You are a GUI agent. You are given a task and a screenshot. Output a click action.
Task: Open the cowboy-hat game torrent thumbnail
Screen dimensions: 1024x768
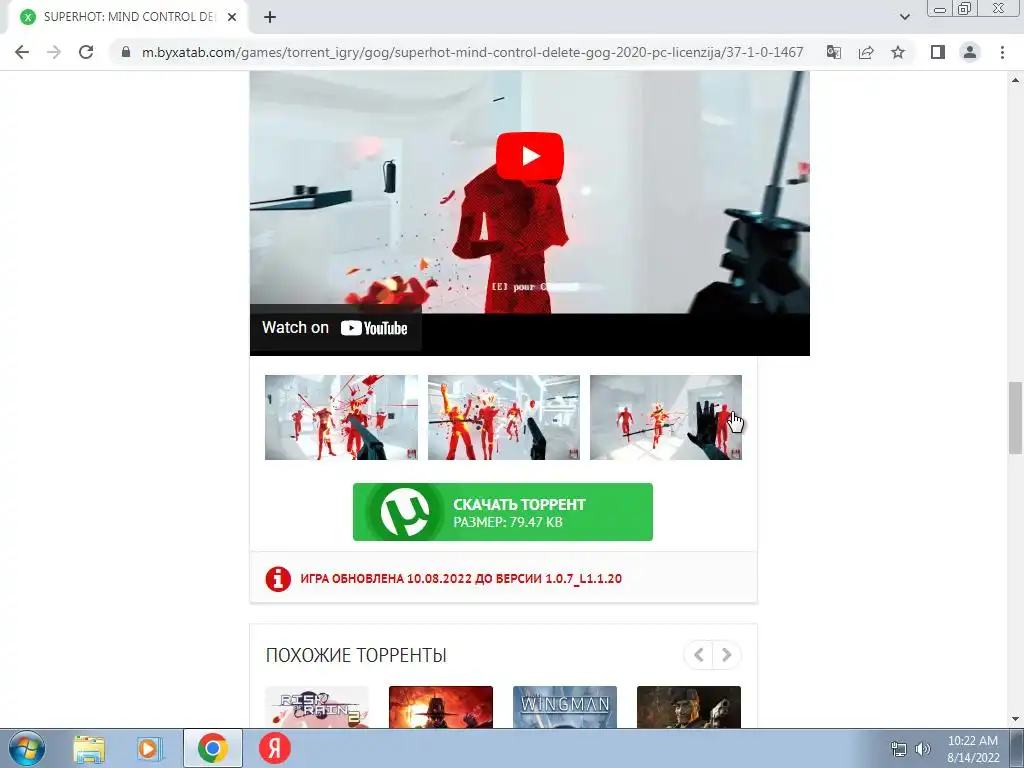pyautogui.click(x=441, y=707)
